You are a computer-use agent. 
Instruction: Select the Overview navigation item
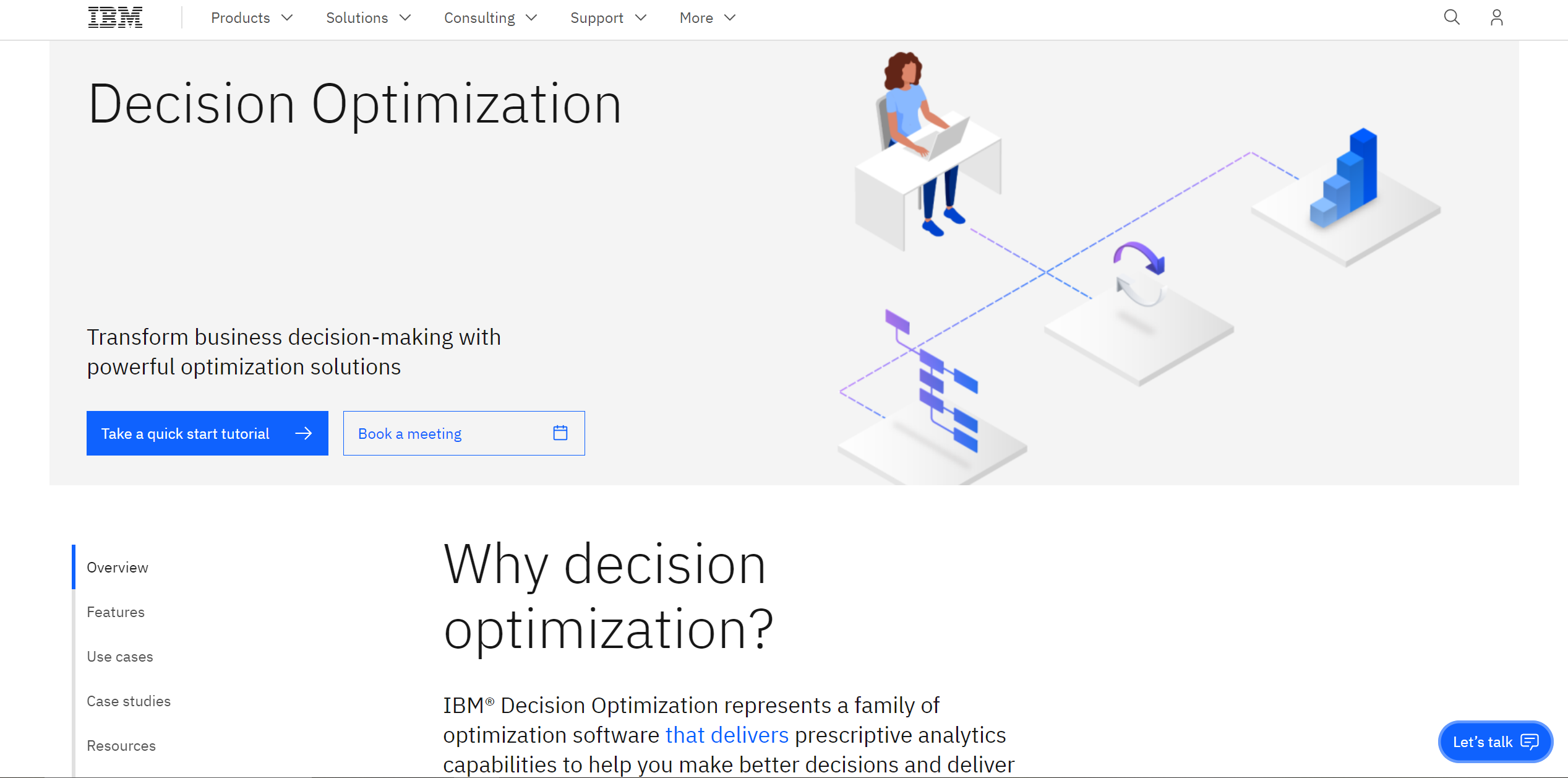click(117, 567)
